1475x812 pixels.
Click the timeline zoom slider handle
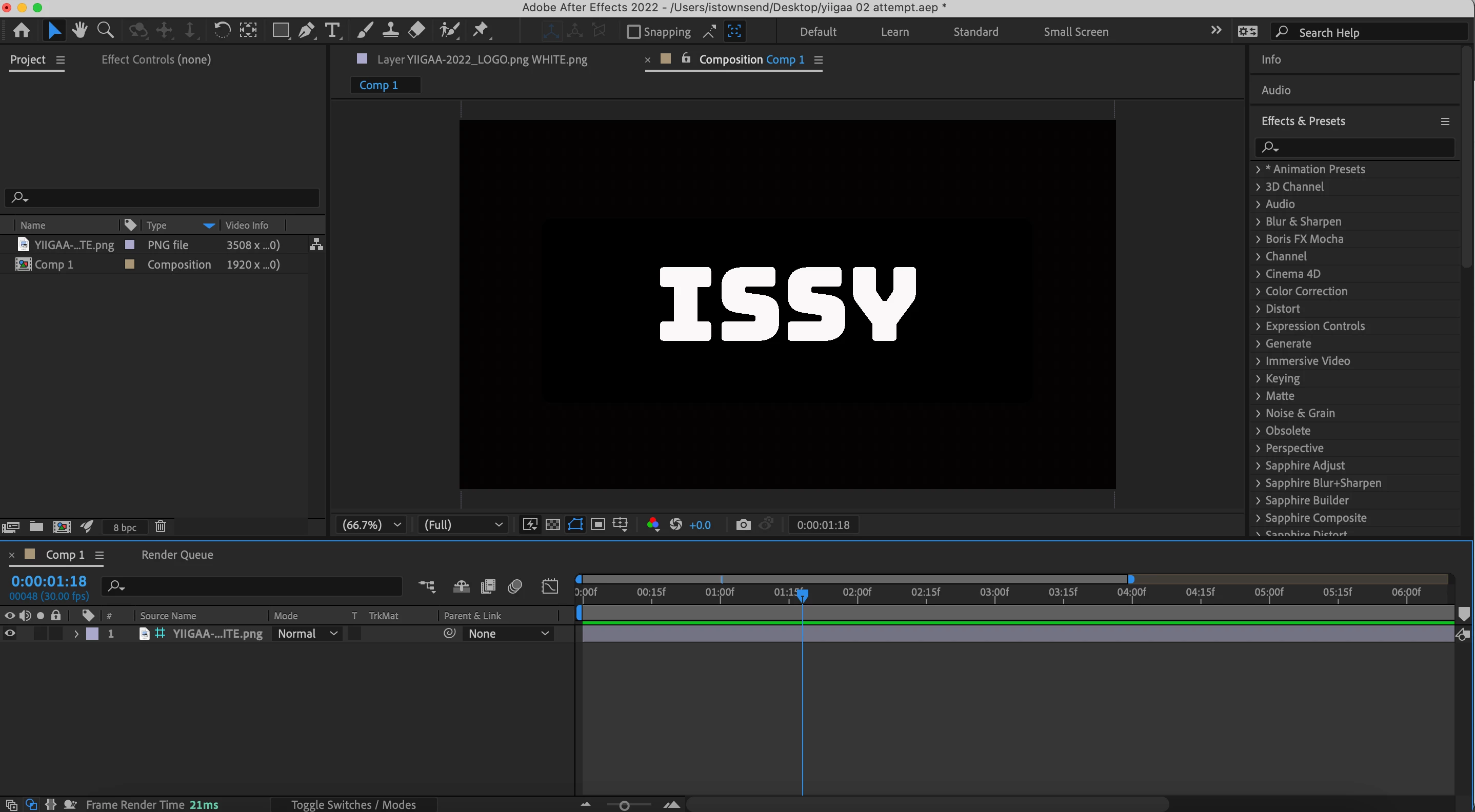(x=624, y=806)
